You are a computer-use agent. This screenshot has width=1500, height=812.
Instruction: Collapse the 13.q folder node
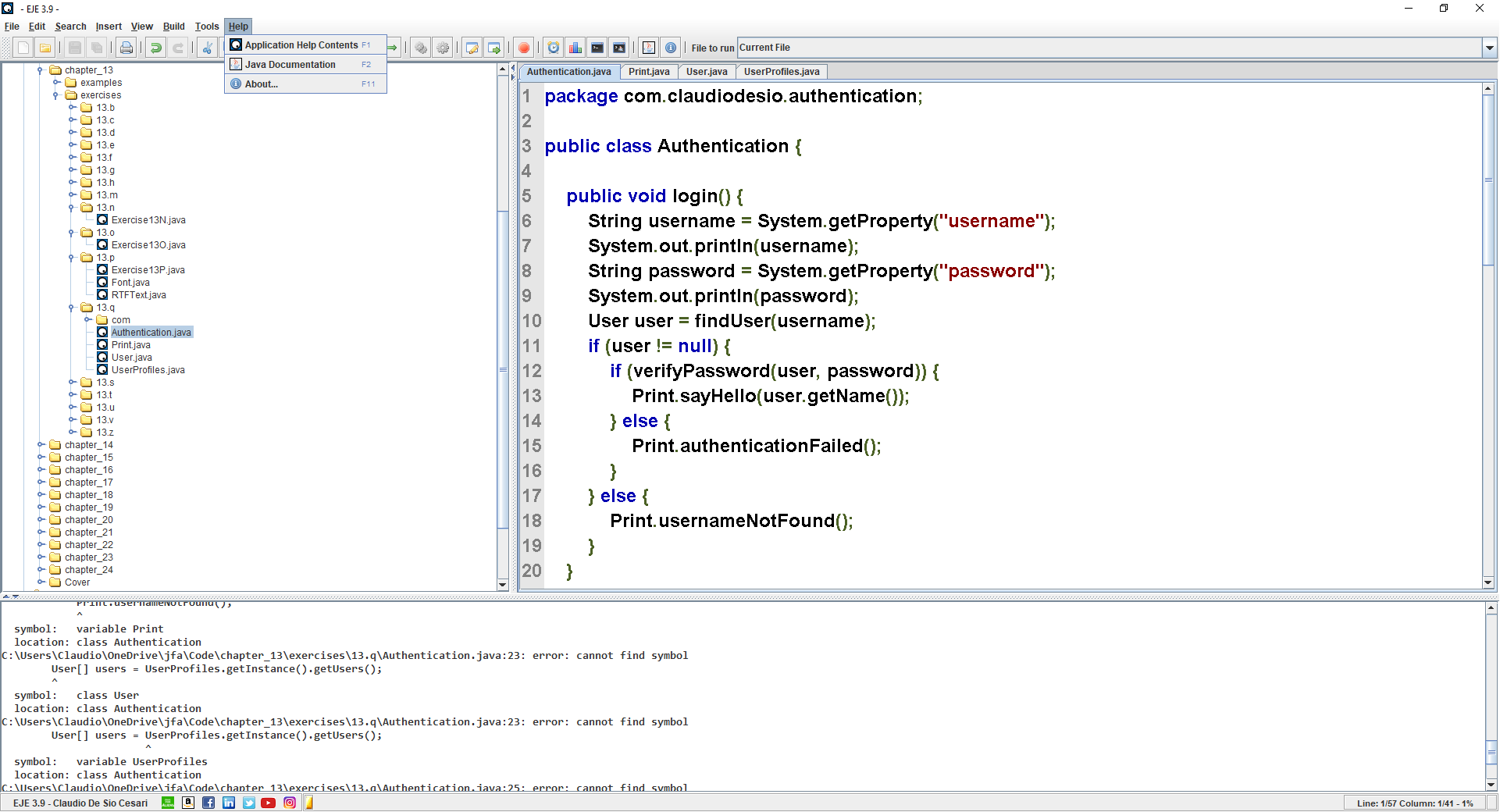[x=72, y=308]
